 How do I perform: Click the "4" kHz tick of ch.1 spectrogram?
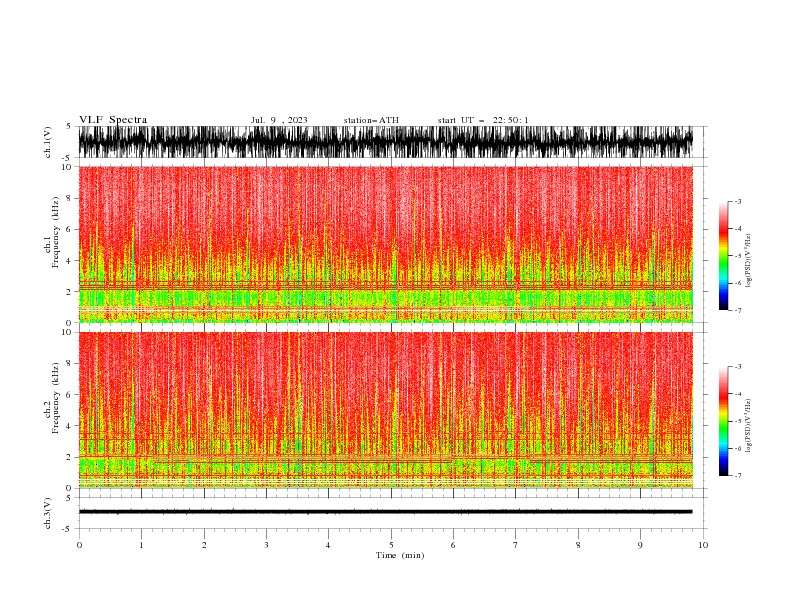tap(70, 261)
